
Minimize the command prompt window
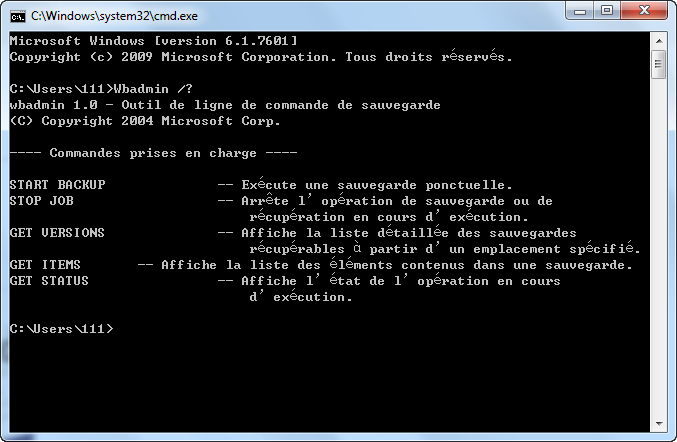pos(580,11)
